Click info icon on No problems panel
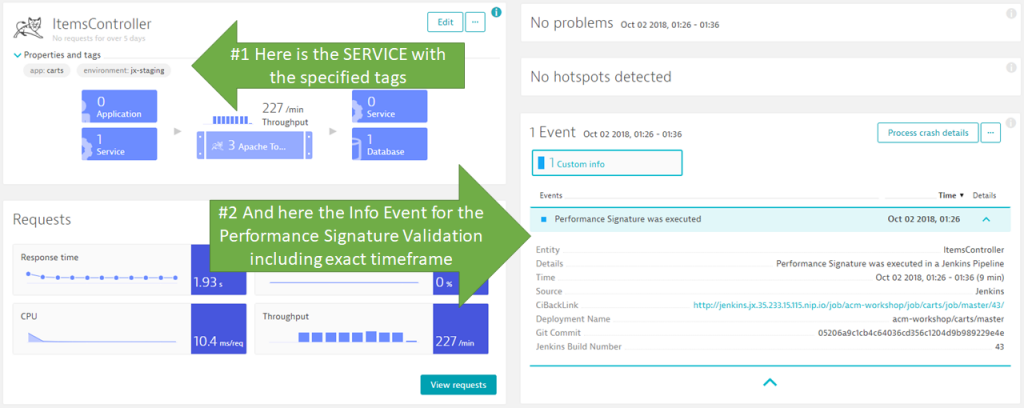This screenshot has width=1024, height=408. coord(1010,13)
